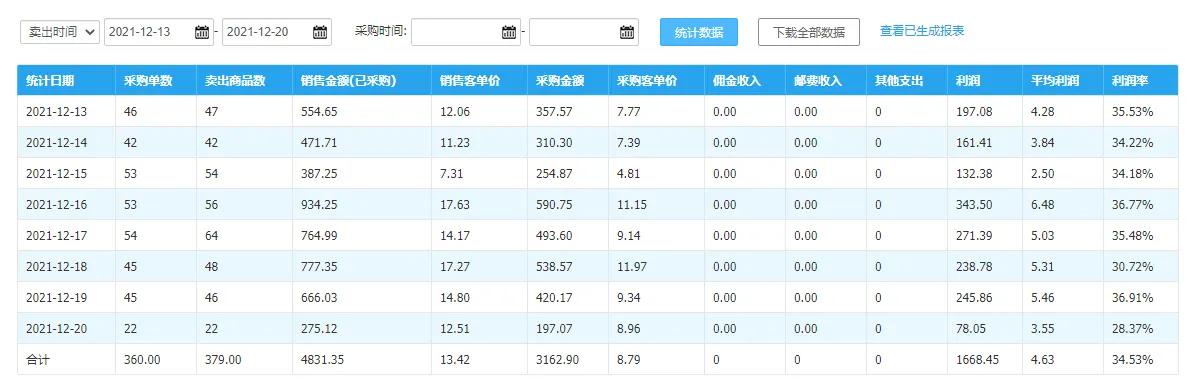
Task: Click the 统计数据 button
Action: pyautogui.click(x=699, y=33)
